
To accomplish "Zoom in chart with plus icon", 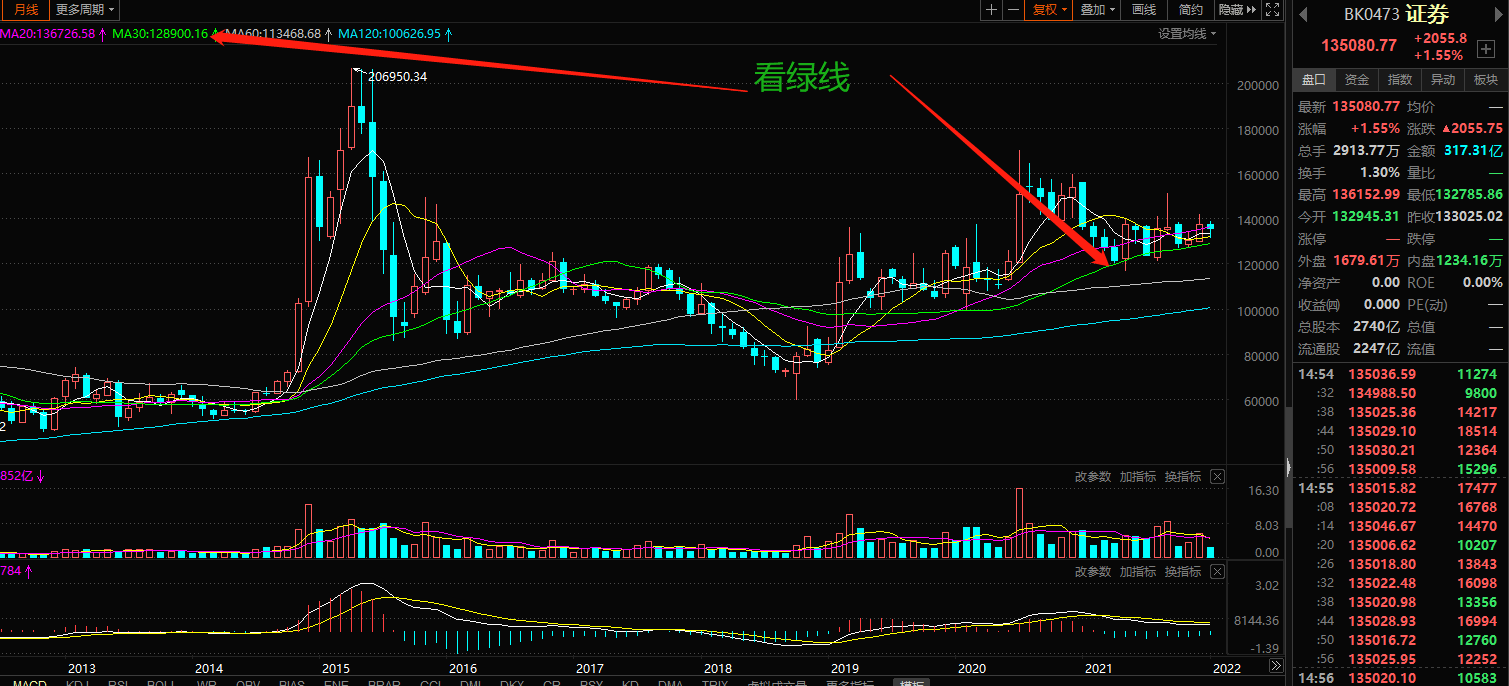I will pyautogui.click(x=991, y=10).
